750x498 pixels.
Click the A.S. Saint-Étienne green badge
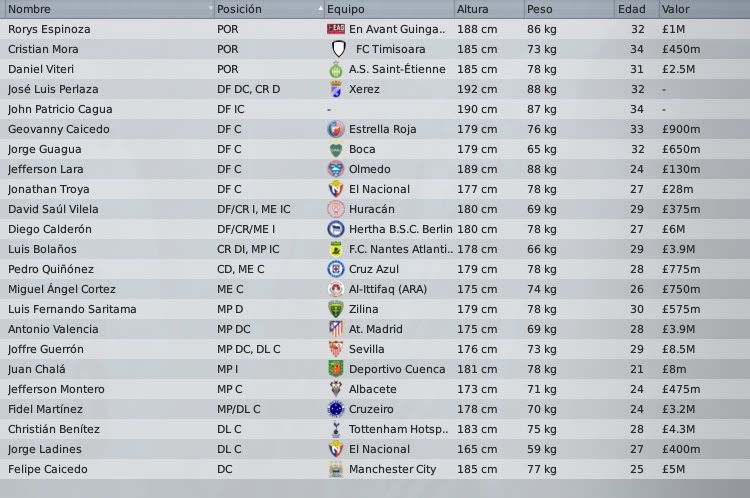tap(336, 69)
